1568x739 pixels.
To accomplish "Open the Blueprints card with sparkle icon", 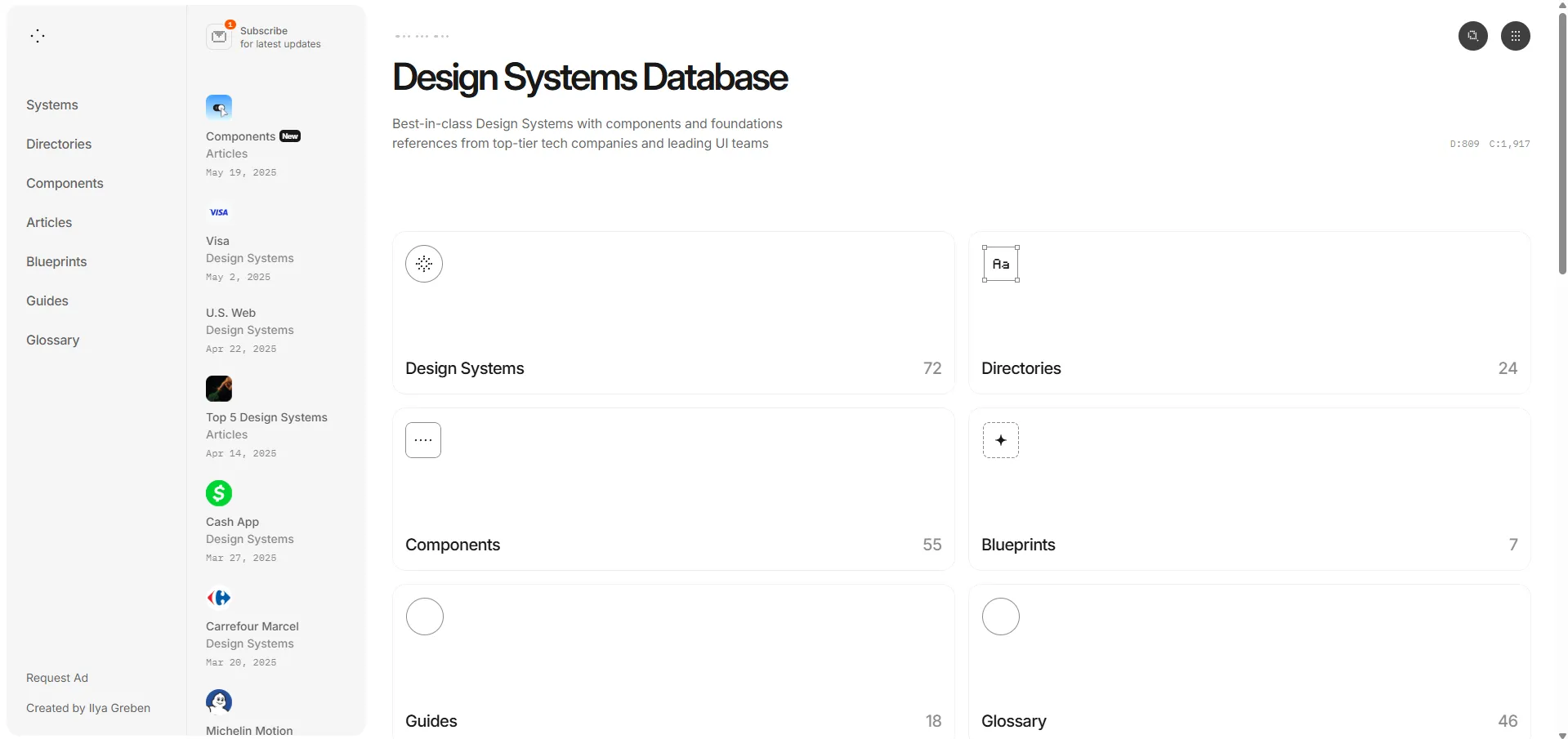I will click(1249, 490).
